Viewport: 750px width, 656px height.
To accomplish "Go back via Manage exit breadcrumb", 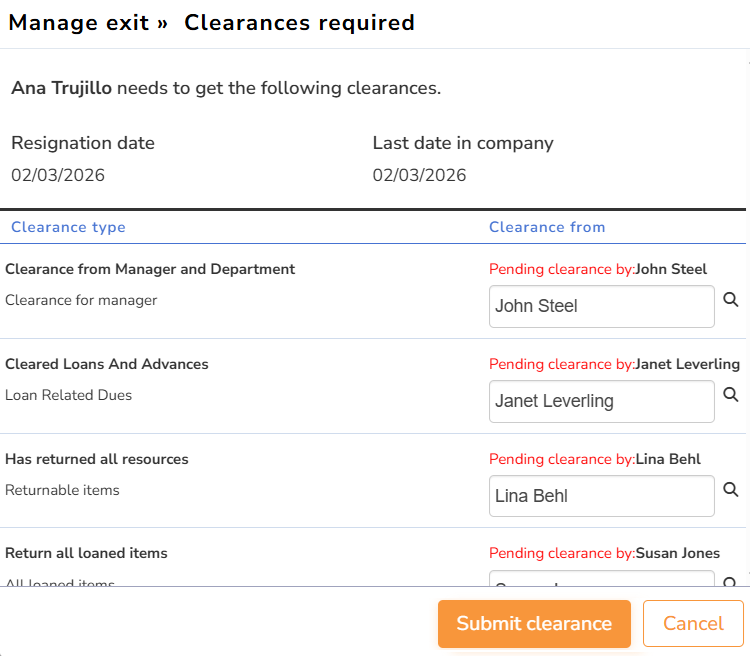I will pyautogui.click(x=79, y=22).
